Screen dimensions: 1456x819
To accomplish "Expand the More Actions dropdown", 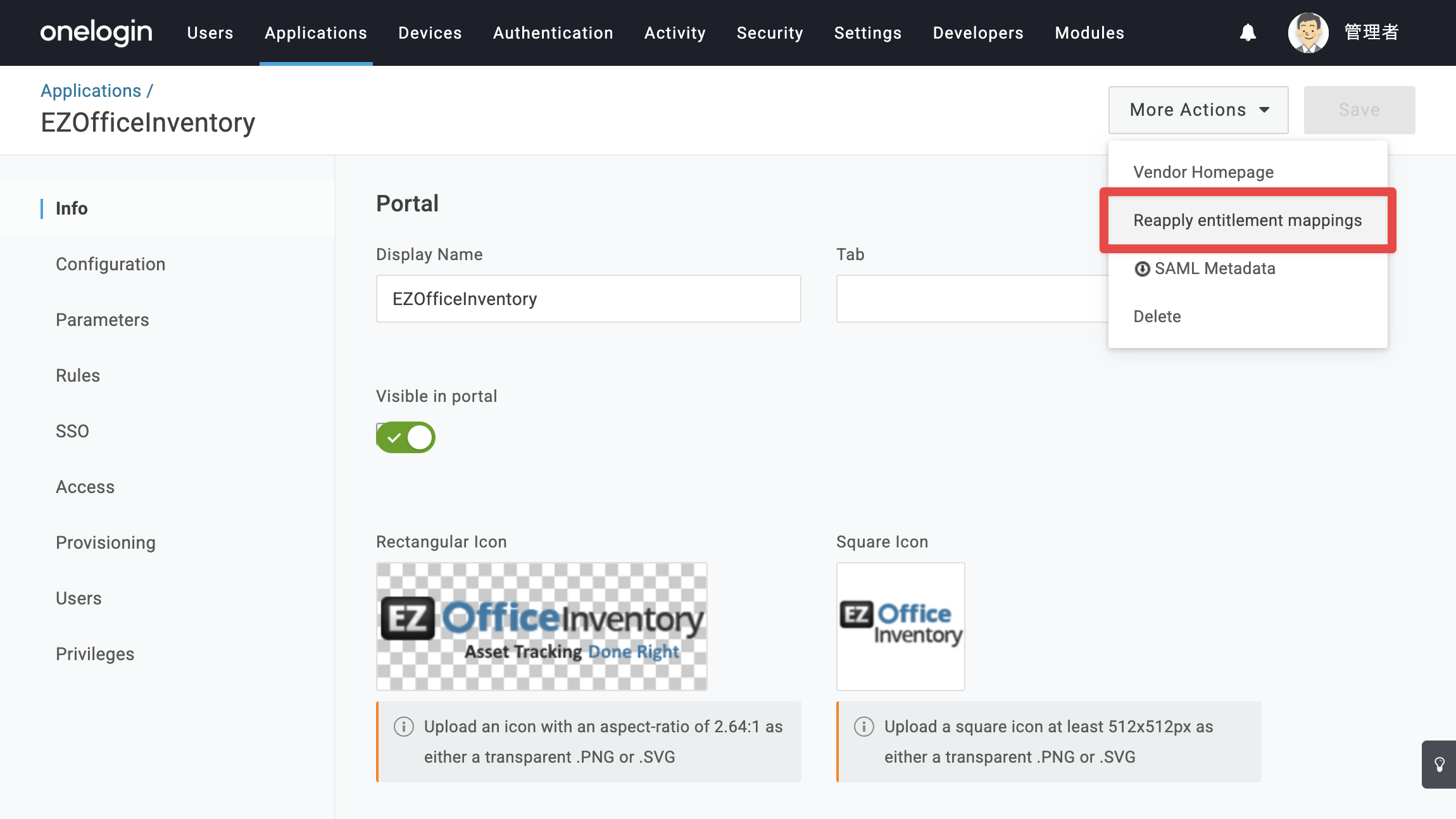I will [x=1198, y=109].
